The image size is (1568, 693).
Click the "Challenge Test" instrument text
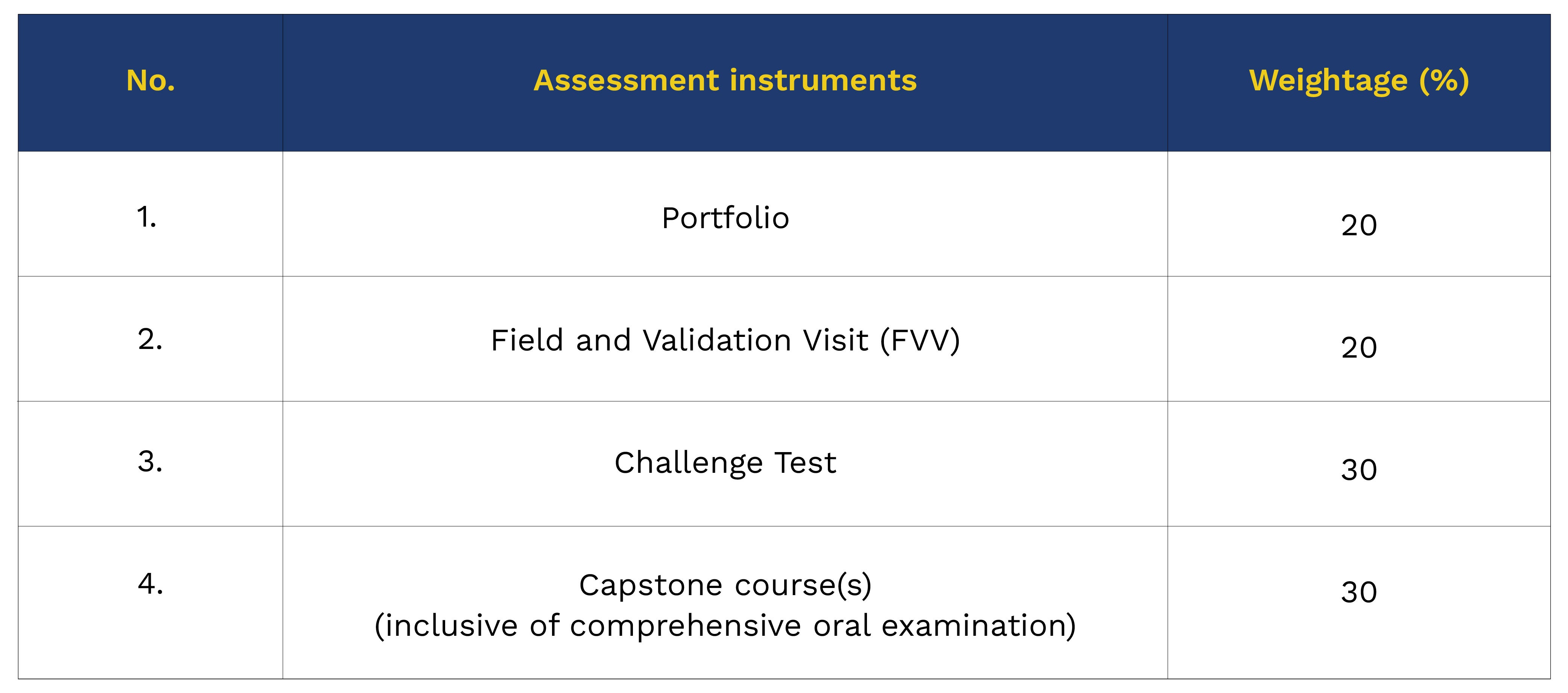(725, 463)
